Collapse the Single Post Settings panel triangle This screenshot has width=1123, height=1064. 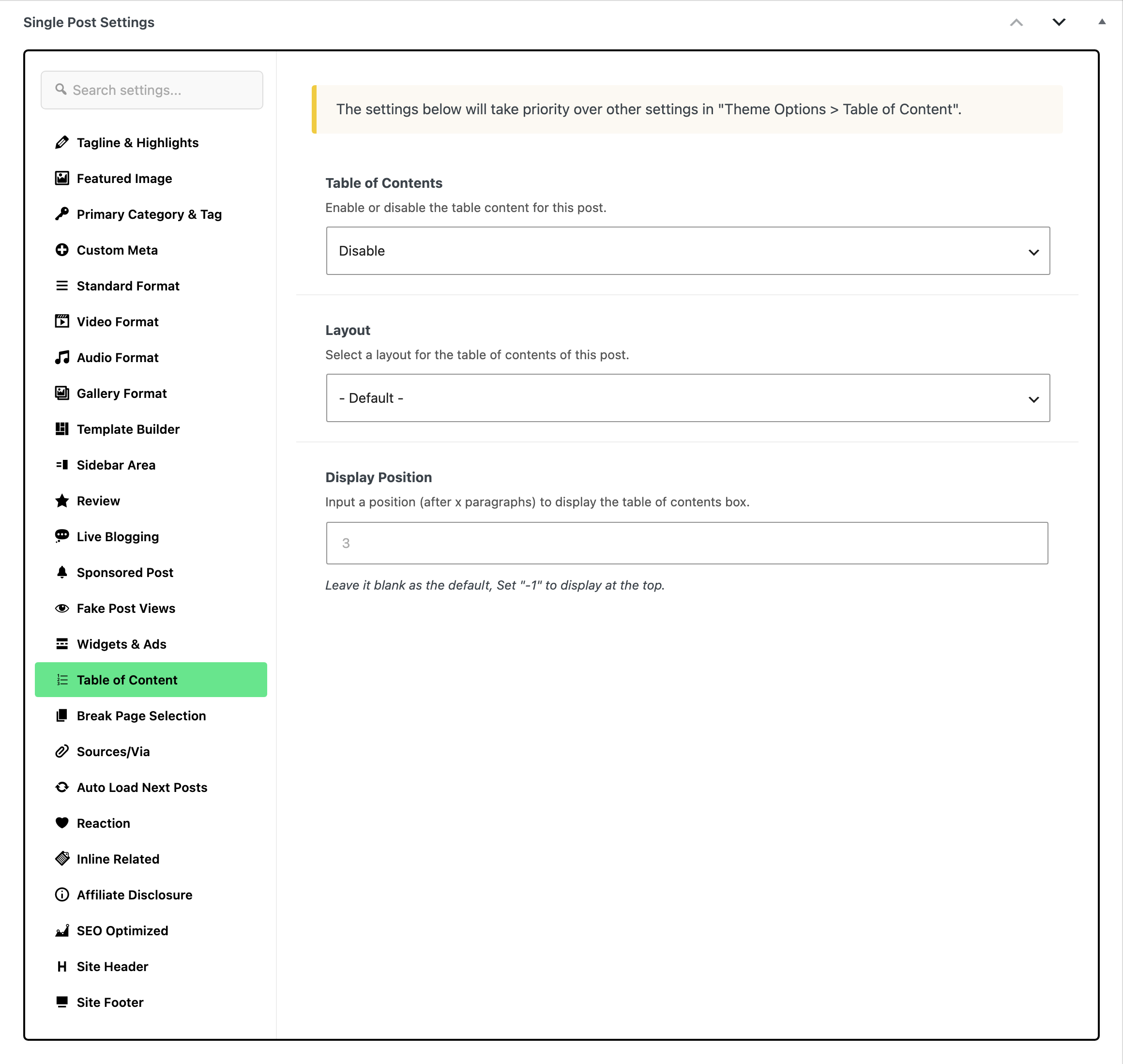1101,22
